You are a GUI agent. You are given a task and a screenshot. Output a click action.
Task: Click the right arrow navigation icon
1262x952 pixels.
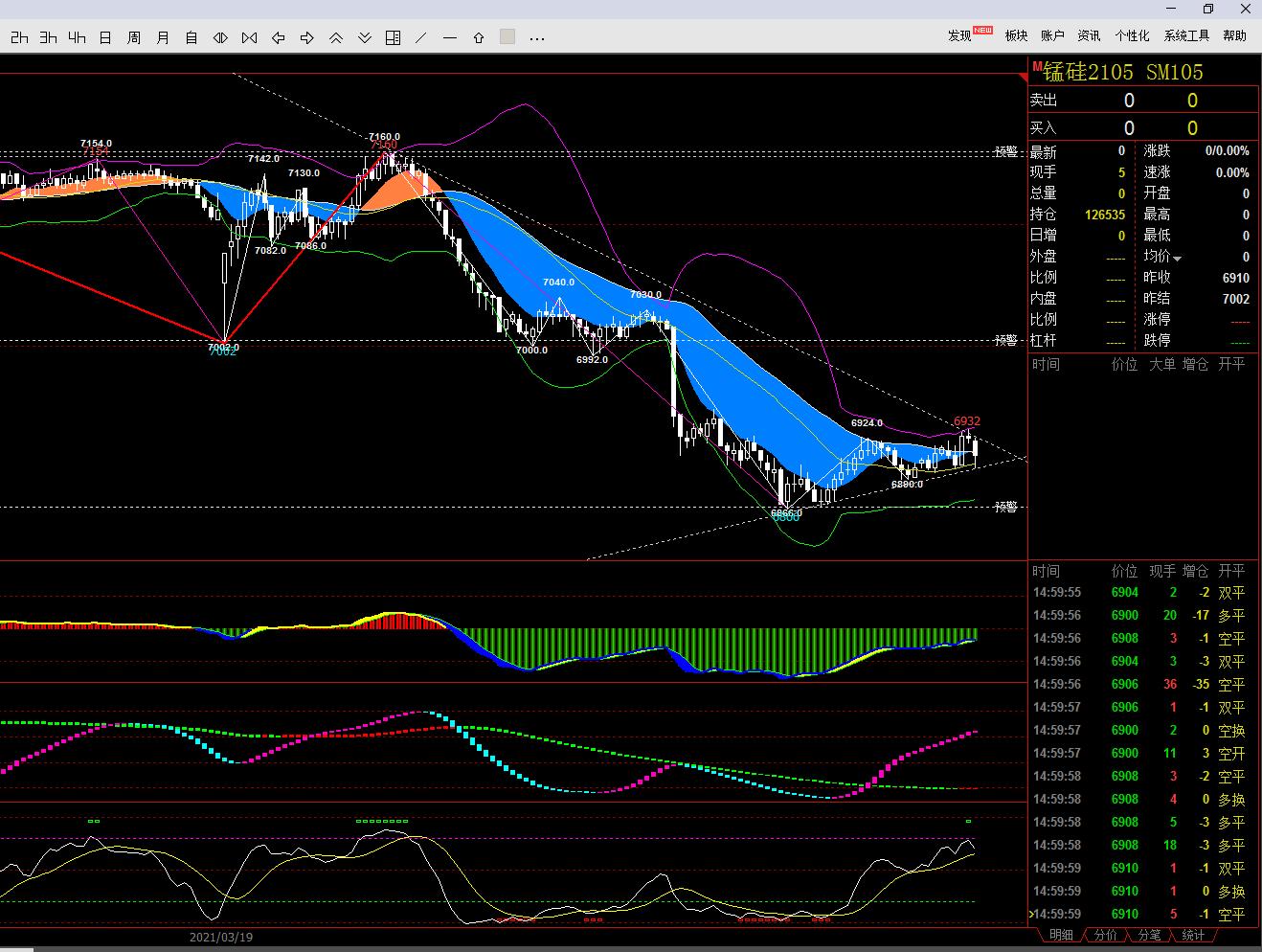point(307,37)
